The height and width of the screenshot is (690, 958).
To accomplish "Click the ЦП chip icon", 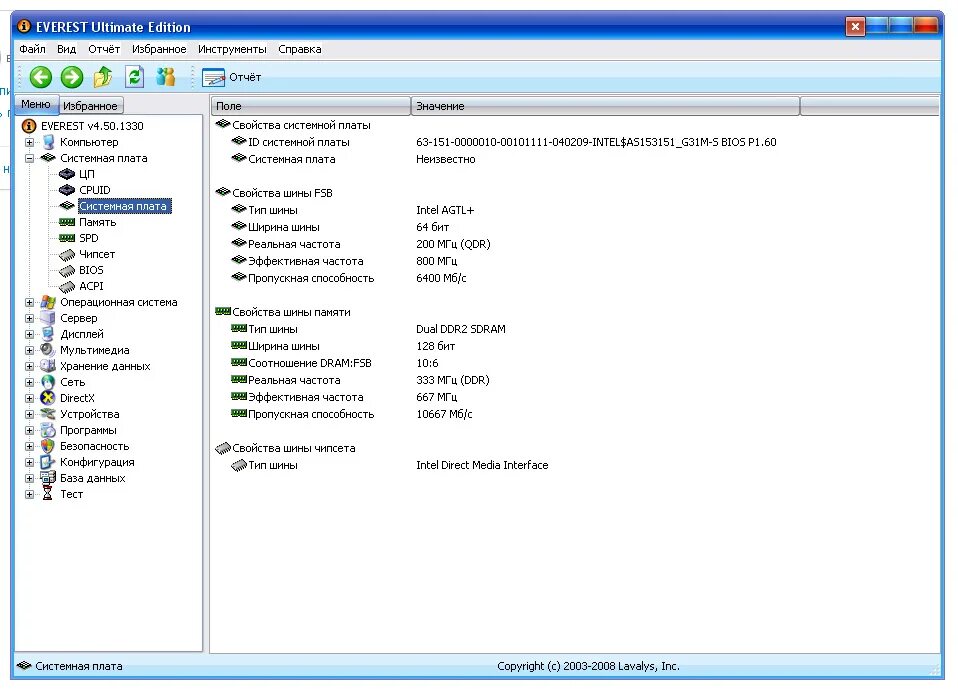I will coord(67,174).
